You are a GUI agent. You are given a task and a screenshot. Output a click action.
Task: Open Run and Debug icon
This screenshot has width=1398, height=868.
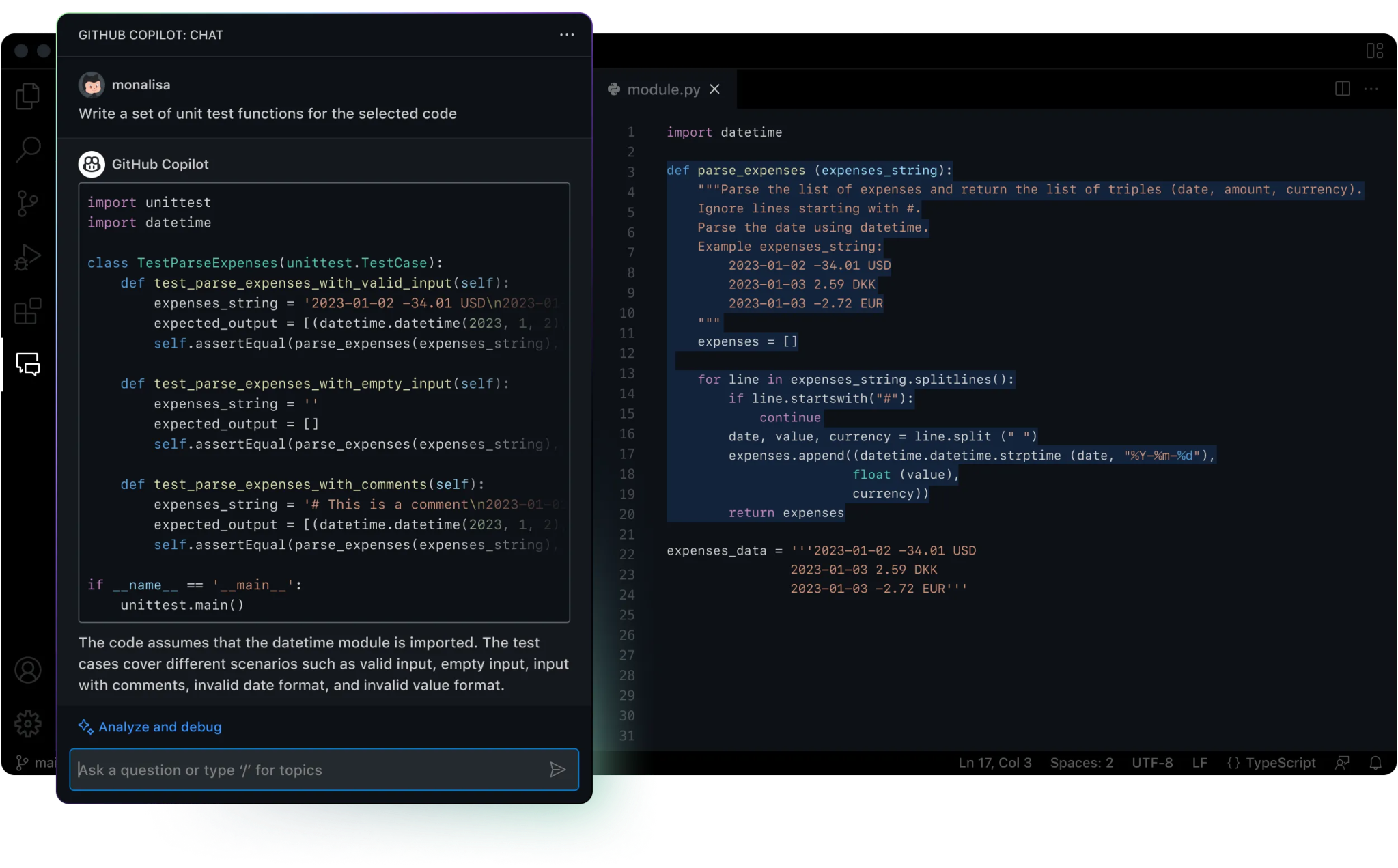coord(27,257)
